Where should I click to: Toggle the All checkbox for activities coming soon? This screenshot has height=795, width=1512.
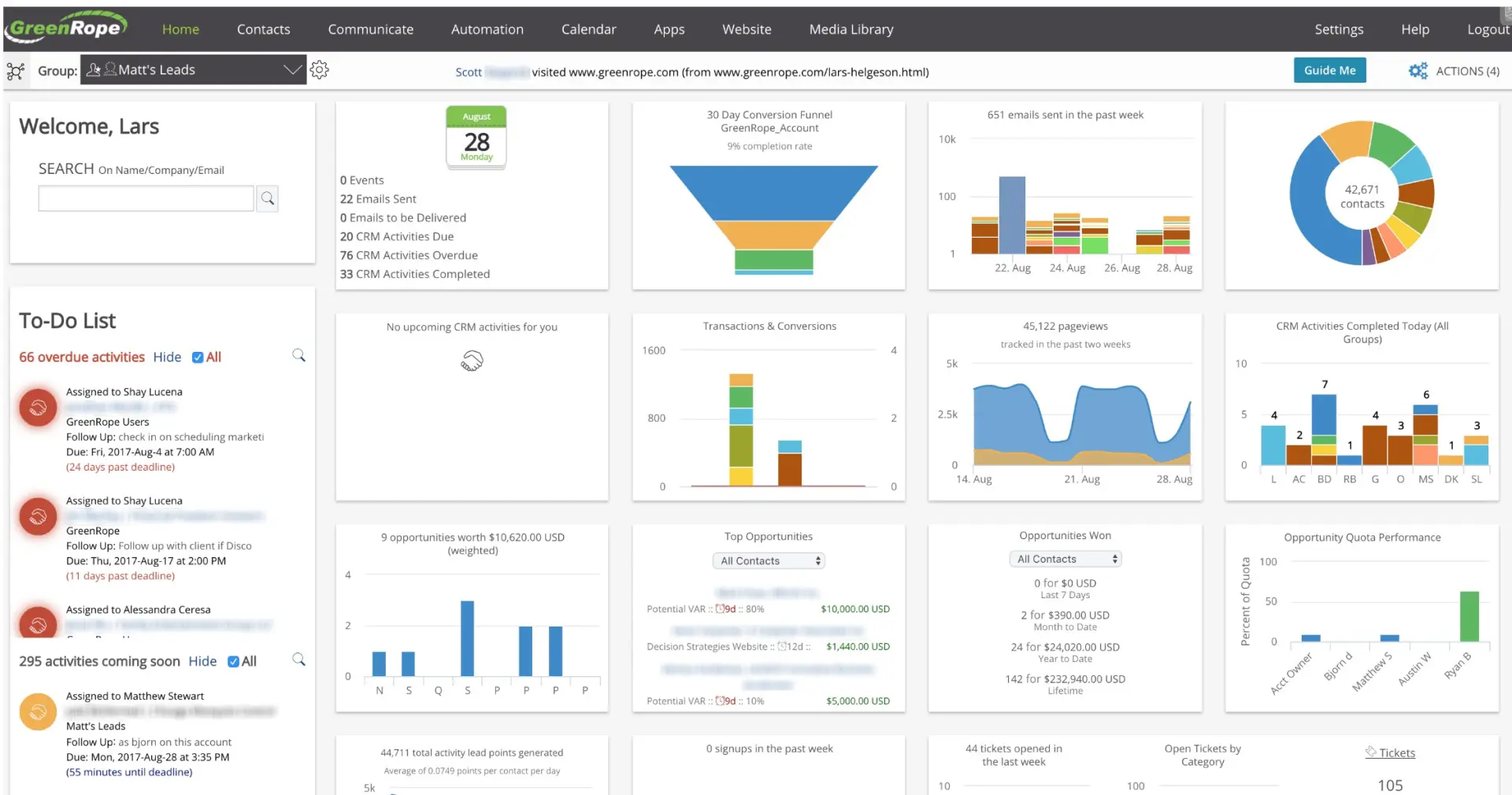click(x=233, y=661)
